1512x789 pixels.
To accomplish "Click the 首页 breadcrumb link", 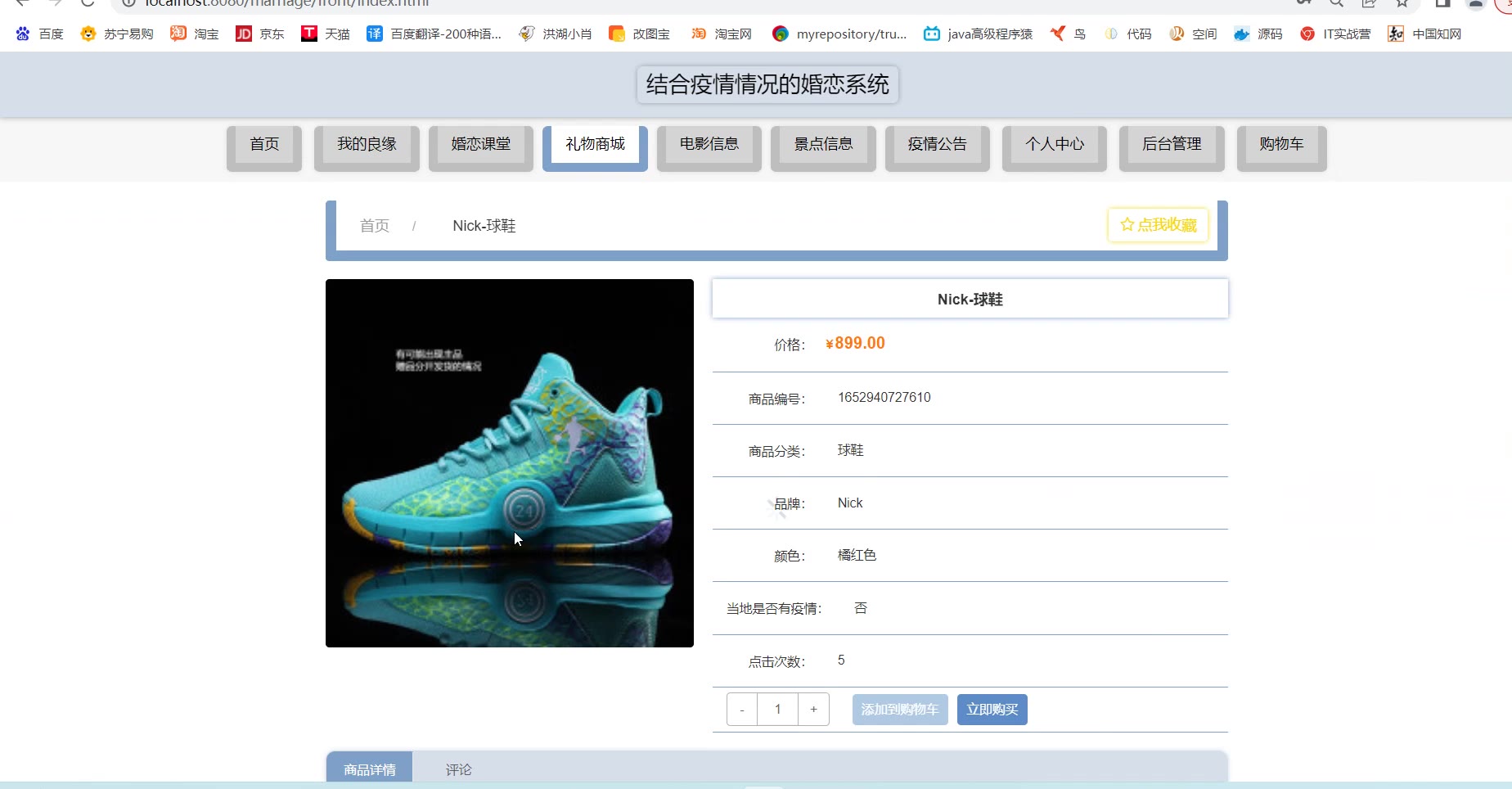I will coord(375,226).
